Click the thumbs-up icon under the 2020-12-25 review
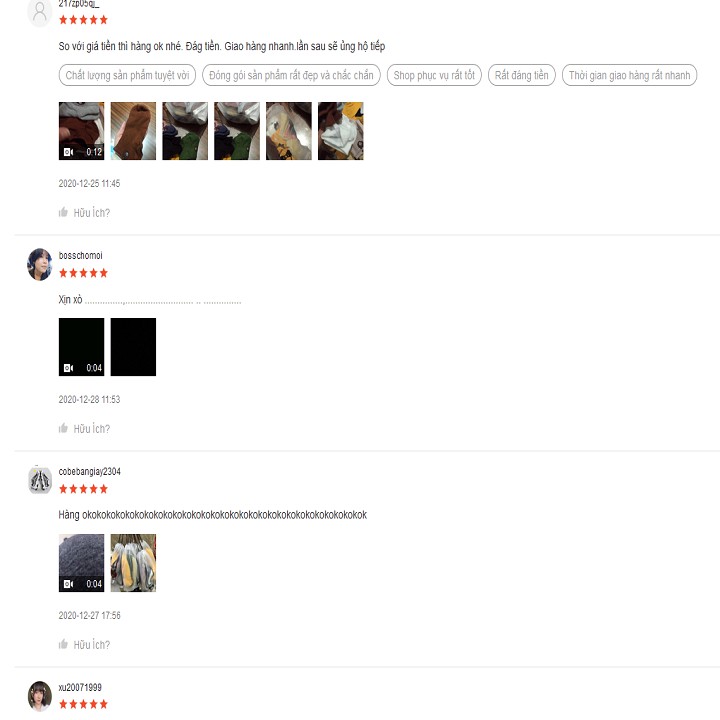 (x=63, y=212)
